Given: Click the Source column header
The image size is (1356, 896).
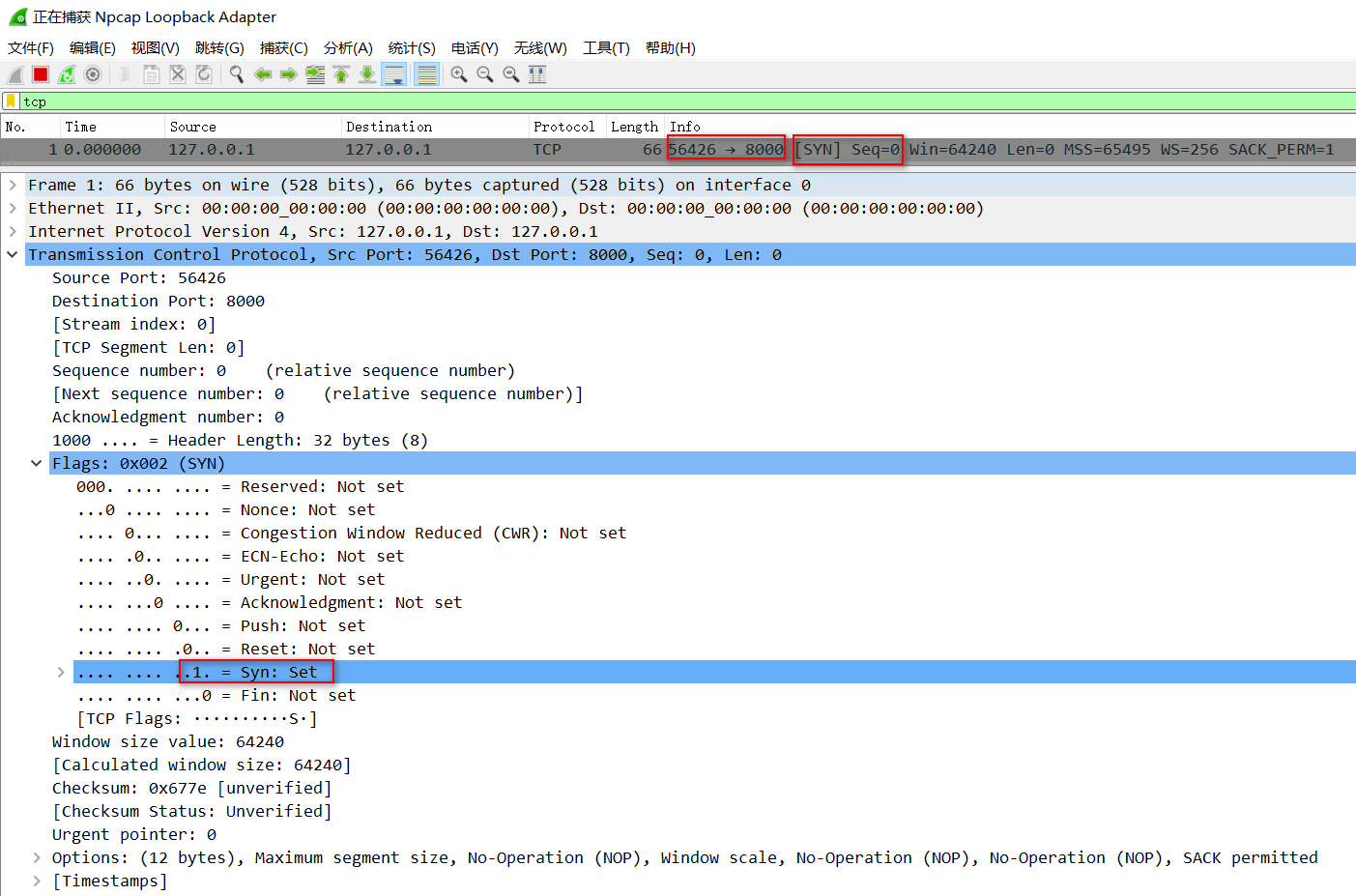Looking at the screenshot, I should (193, 127).
